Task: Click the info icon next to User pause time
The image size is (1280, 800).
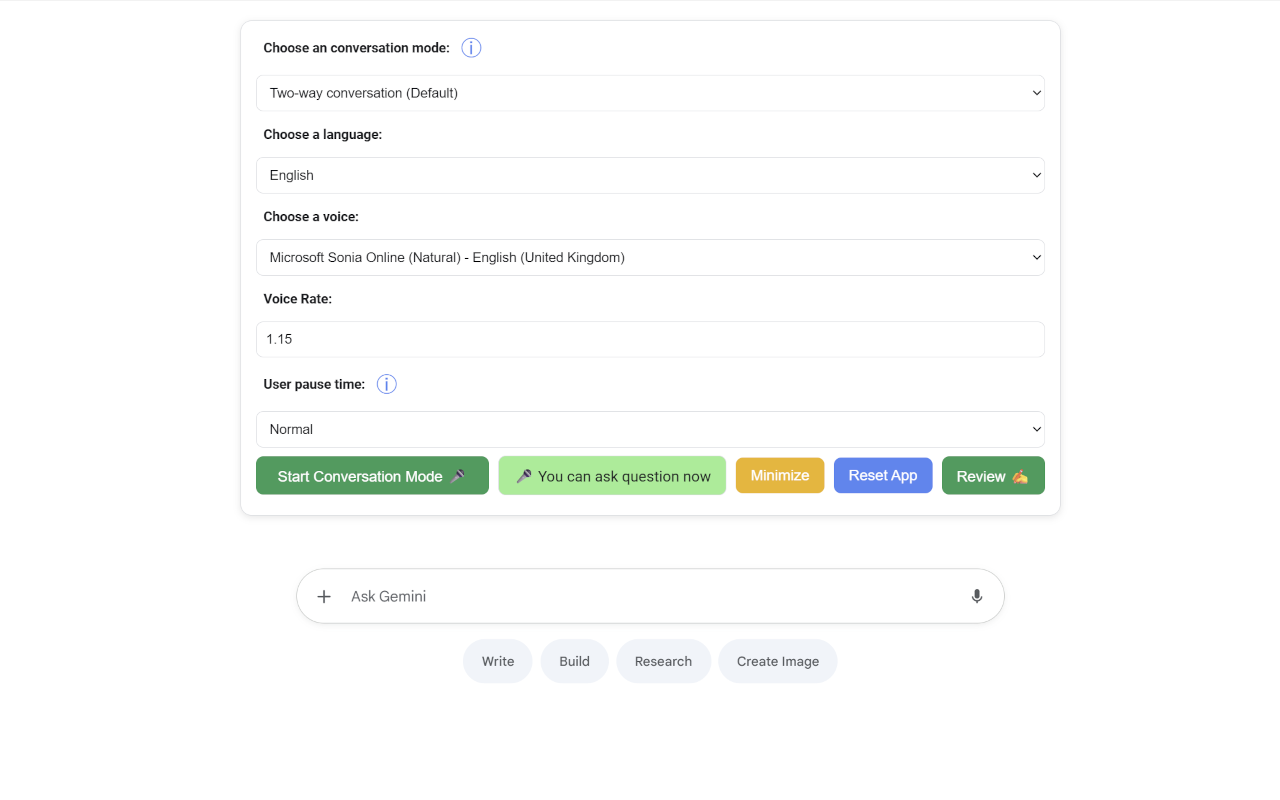Action: (387, 384)
